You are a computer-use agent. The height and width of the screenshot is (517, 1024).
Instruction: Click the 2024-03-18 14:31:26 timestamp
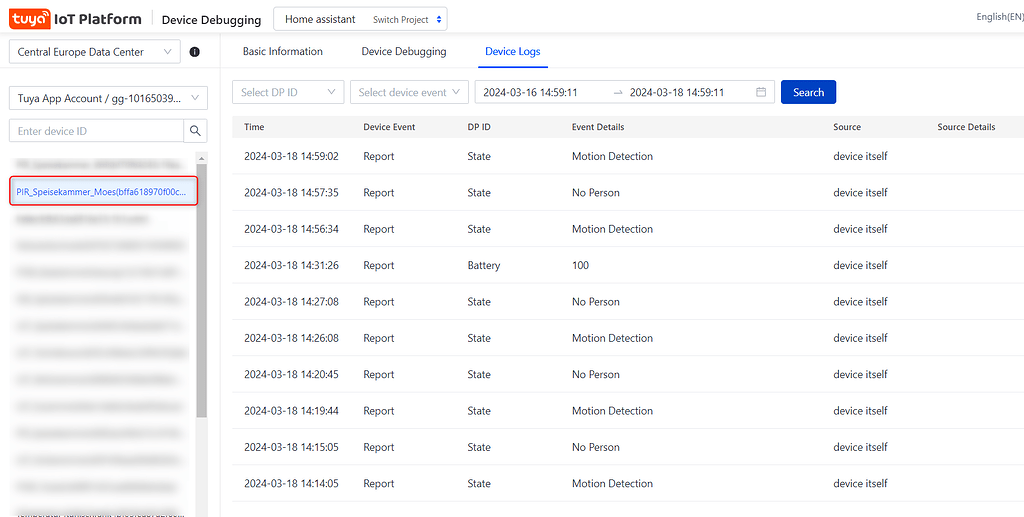[291, 265]
